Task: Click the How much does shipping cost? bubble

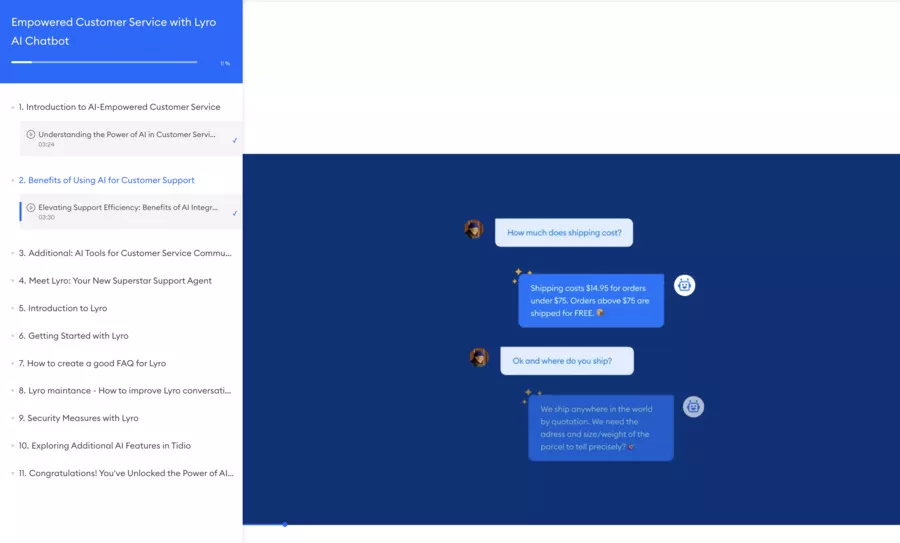Action: click(564, 232)
